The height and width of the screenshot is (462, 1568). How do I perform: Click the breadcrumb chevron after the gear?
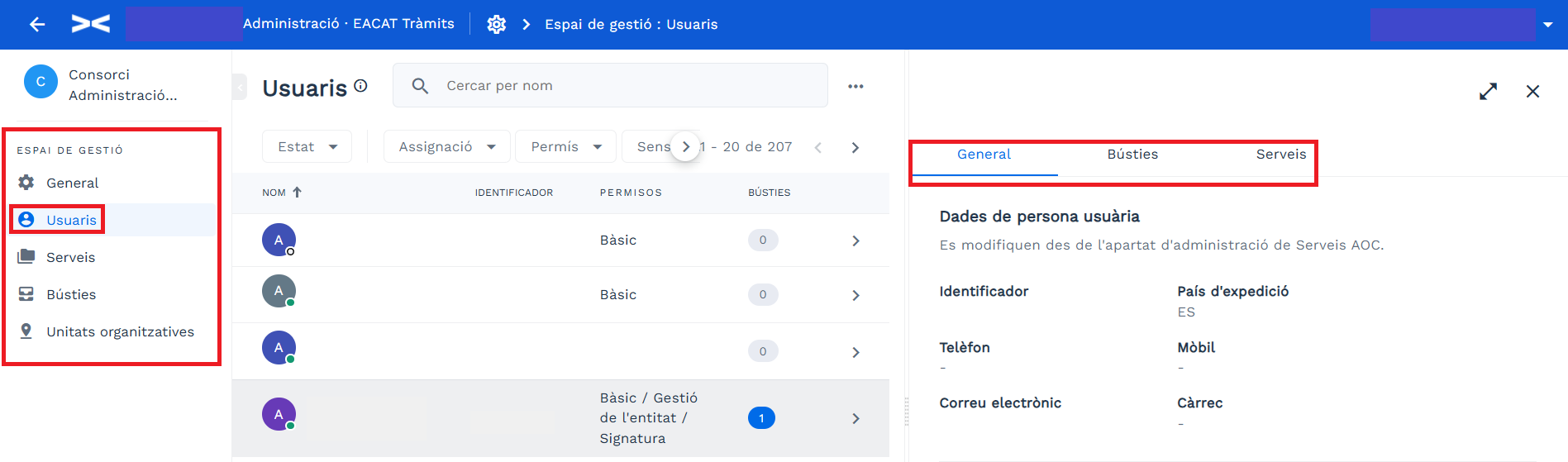[x=527, y=24]
